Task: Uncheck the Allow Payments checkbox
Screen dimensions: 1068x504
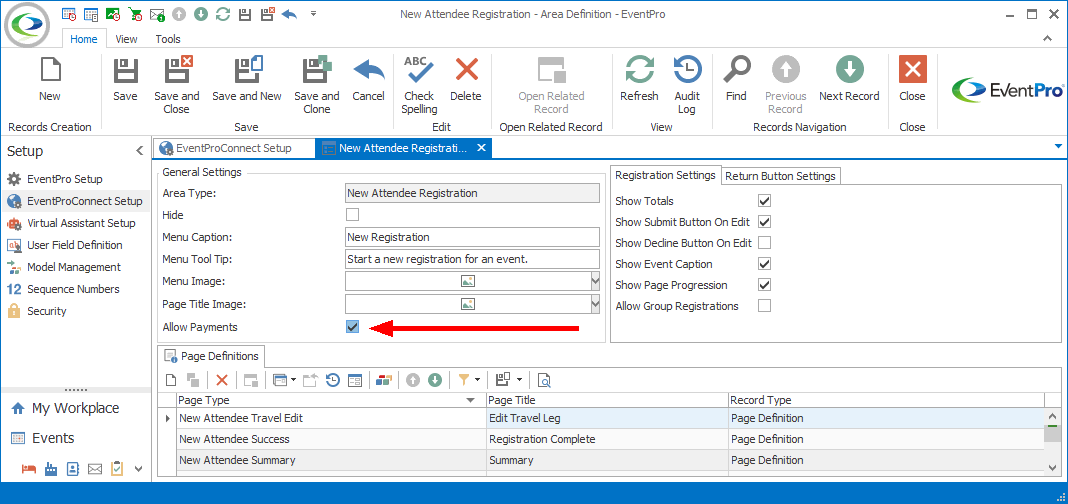Action: [352, 327]
